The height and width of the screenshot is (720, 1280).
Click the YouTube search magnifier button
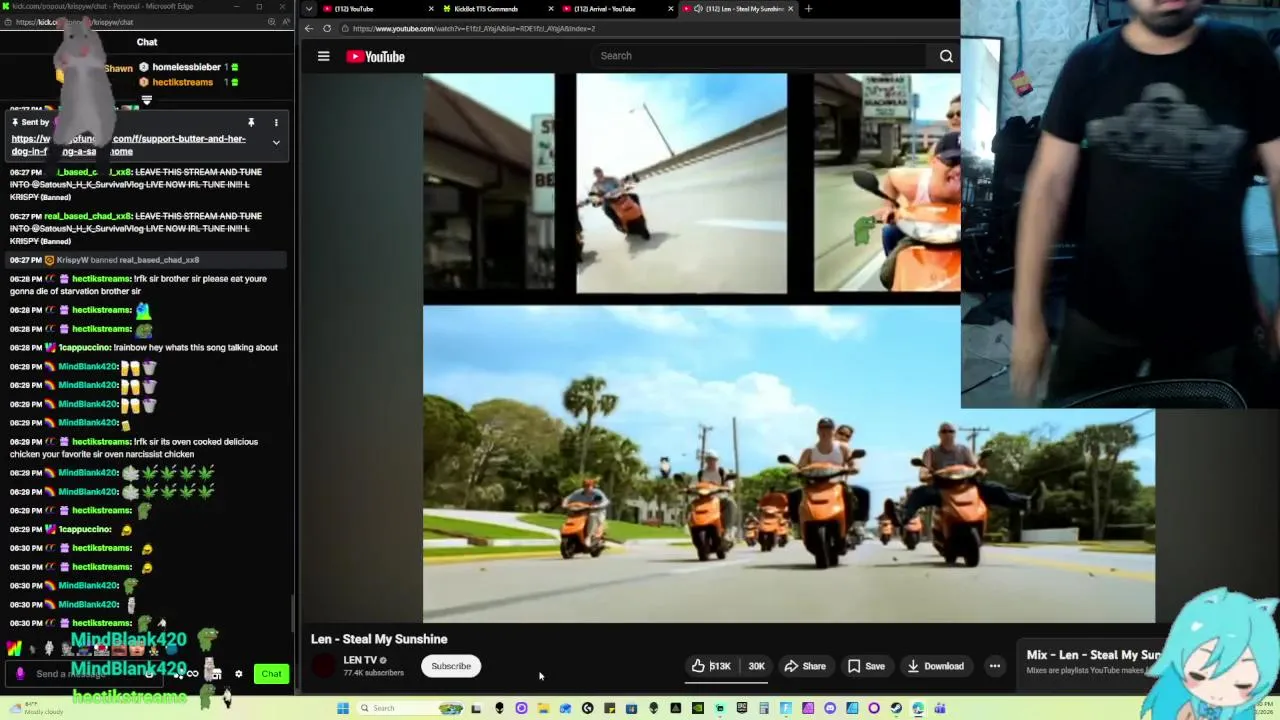[946, 56]
